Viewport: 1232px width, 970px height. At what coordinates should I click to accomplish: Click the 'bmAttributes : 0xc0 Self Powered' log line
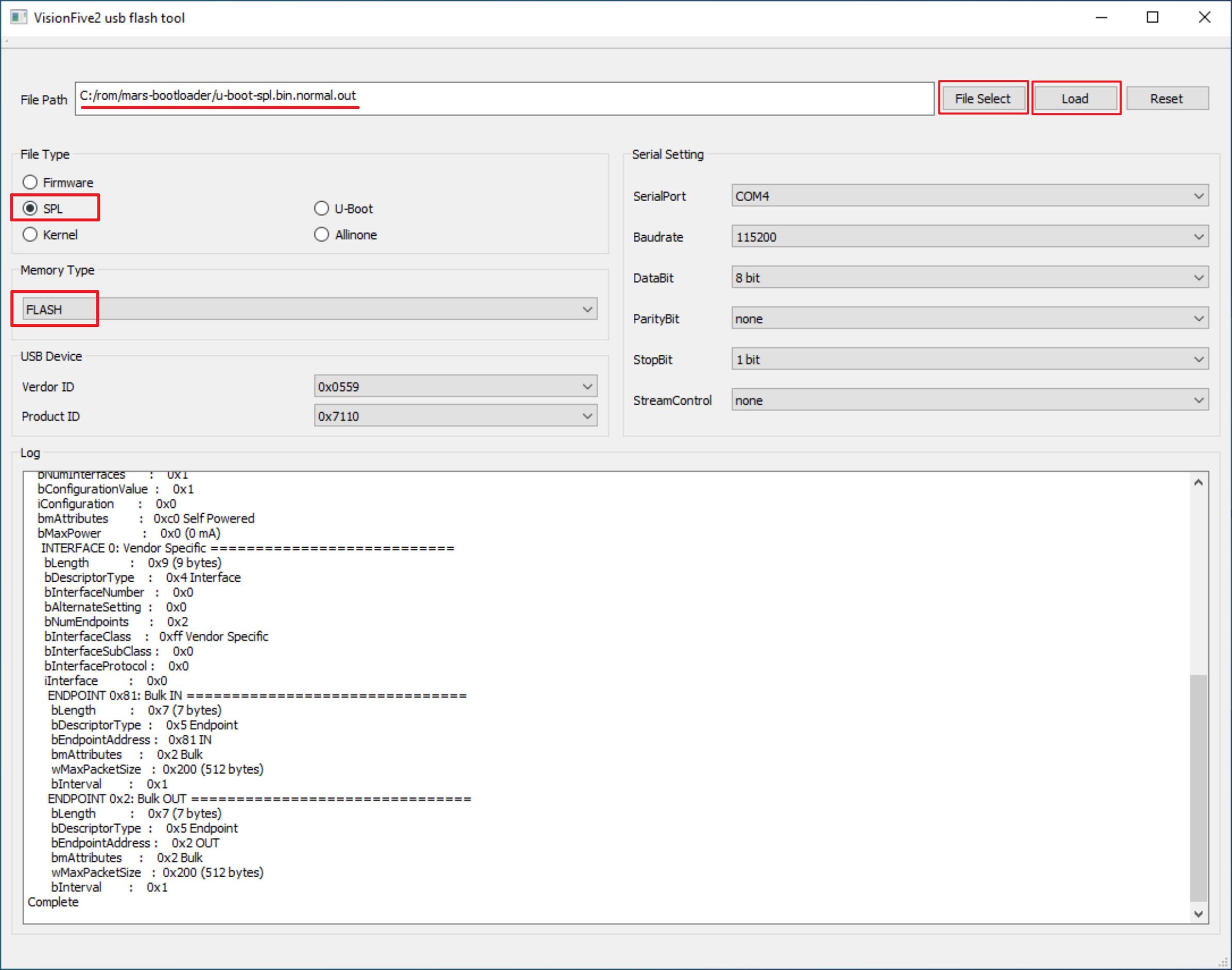pos(146,518)
